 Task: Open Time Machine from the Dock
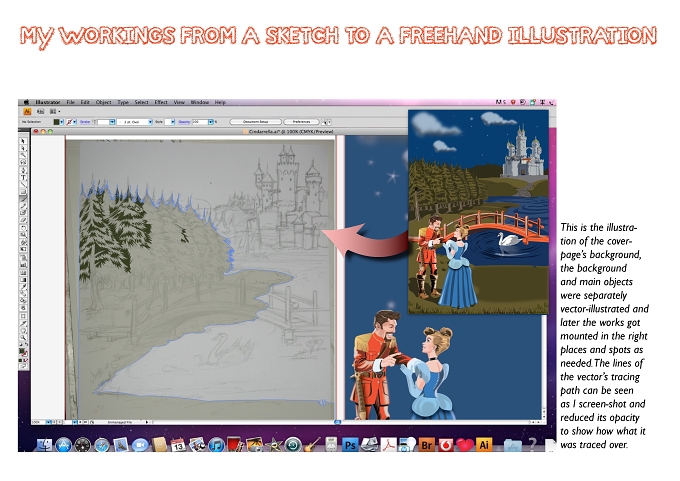point(293,444)
